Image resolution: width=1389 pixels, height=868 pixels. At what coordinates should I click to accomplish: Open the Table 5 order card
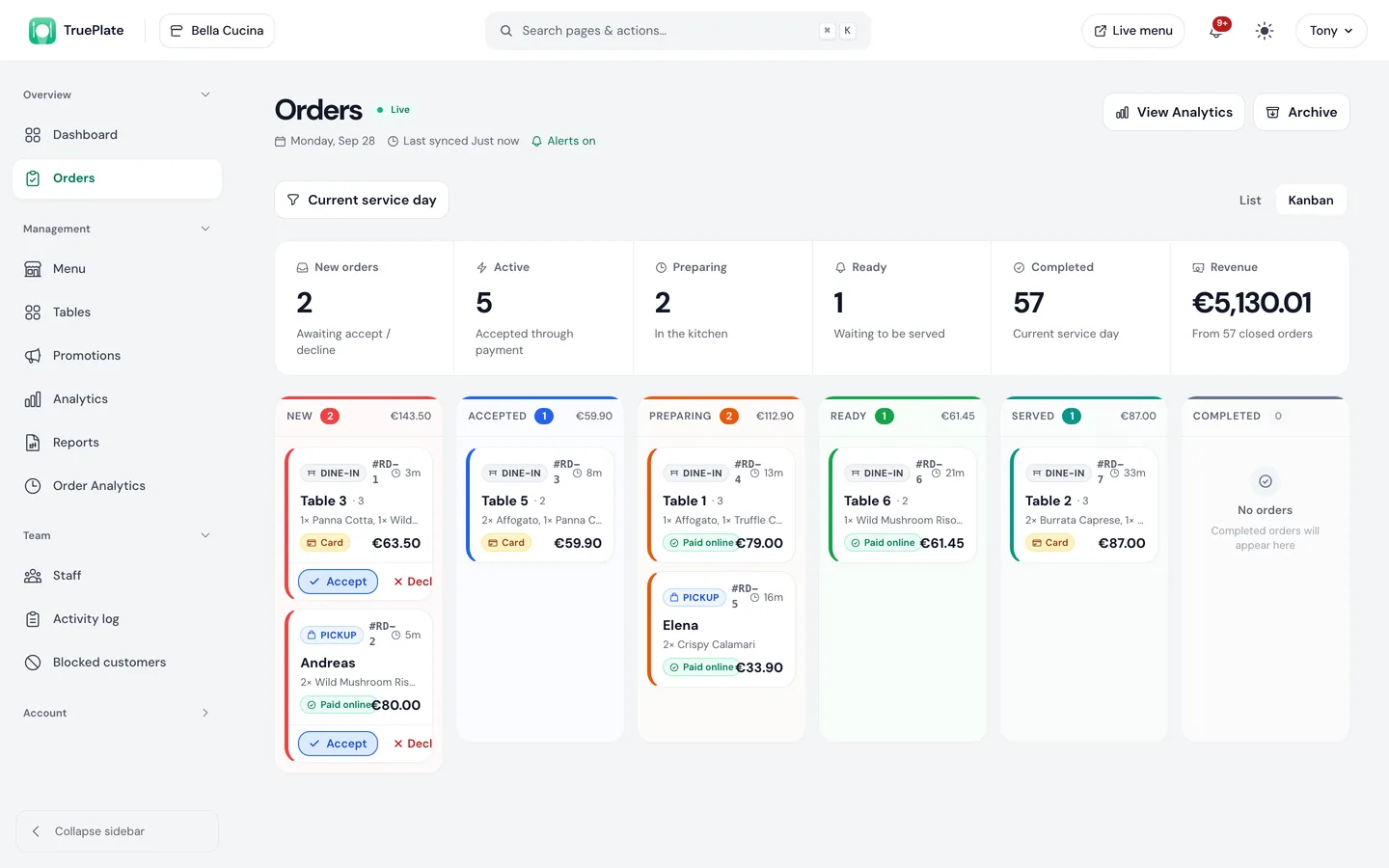coord(540,504)
